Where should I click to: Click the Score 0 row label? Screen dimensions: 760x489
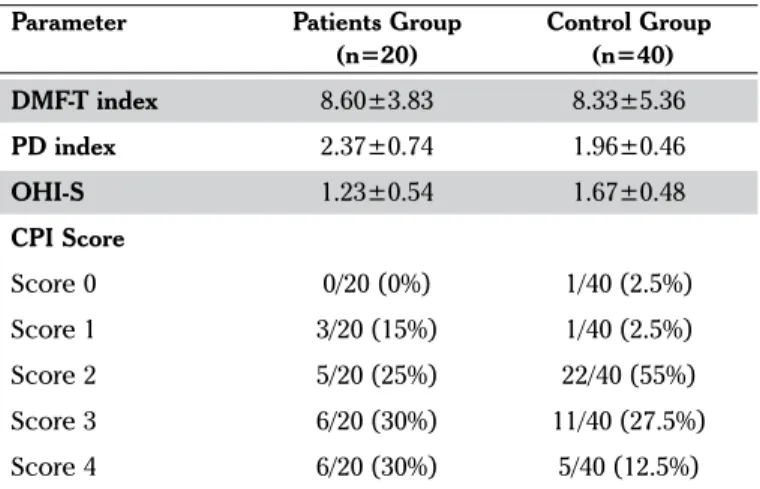coord(54,284)
